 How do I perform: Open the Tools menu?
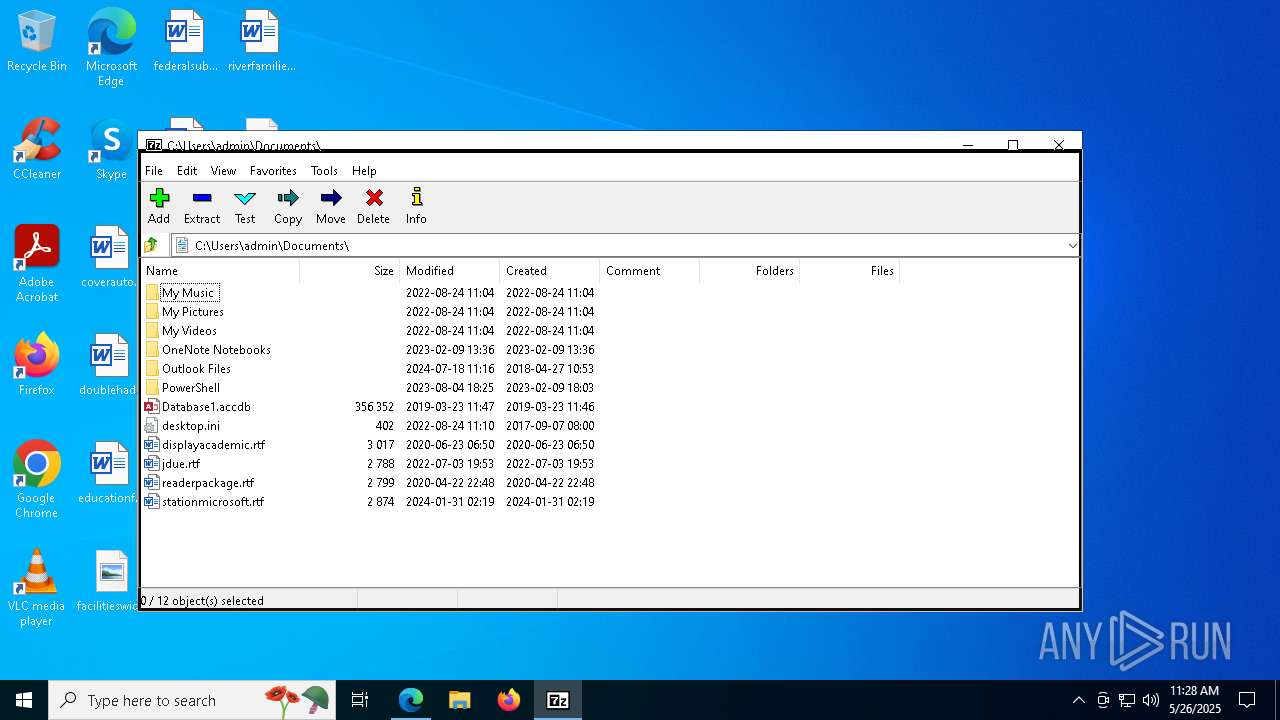[x=324, y=171]
